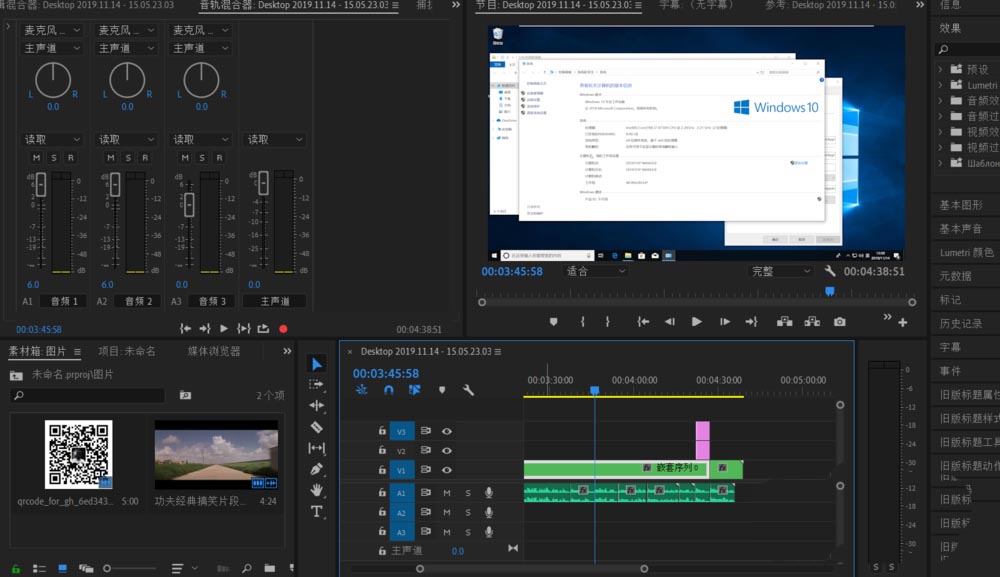Expand the Lumetri presets folder in effects
The image size is (1000, 577).
941,86
